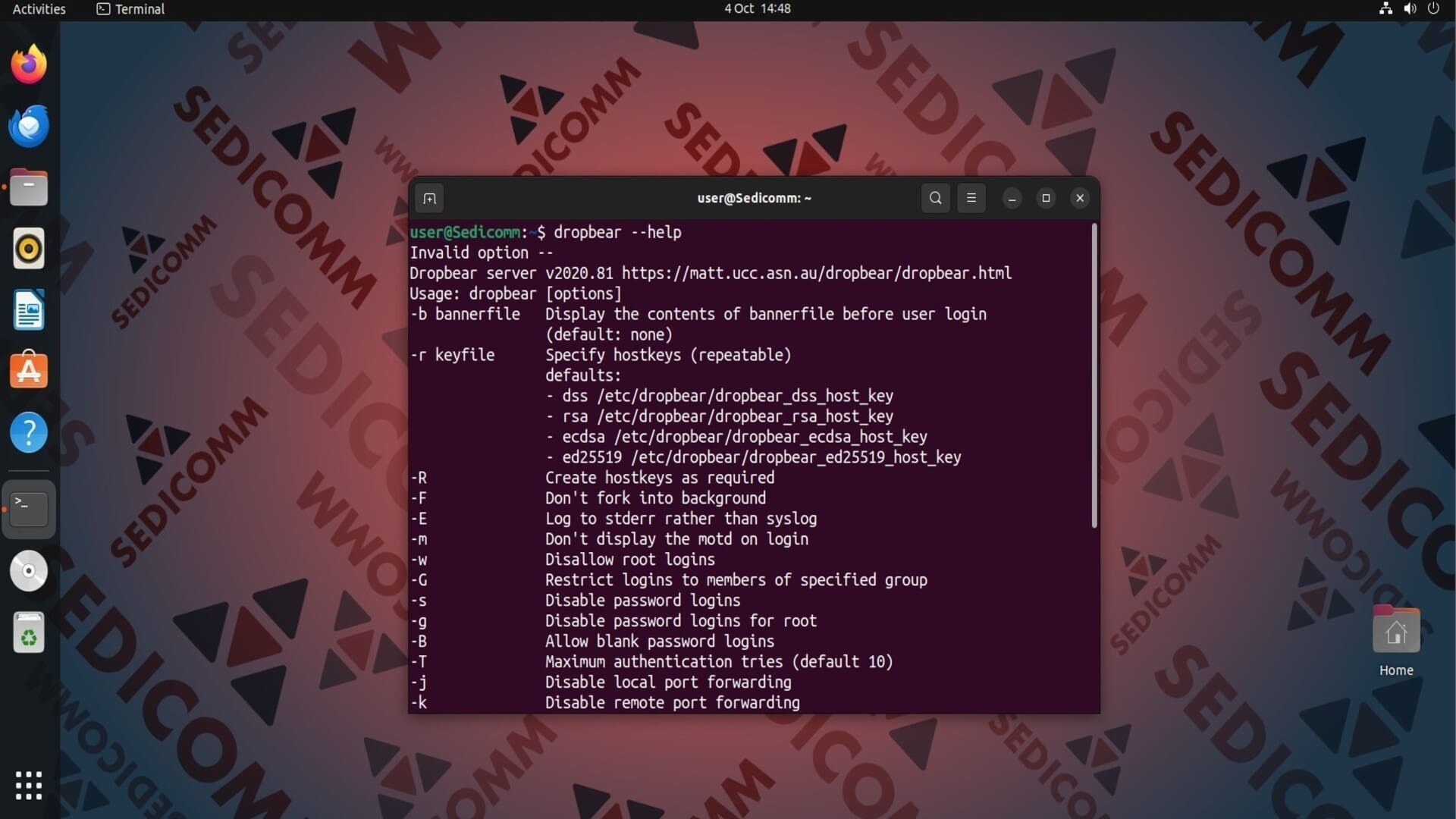Launch Thunderbird mail from the dock
The height and width of the screenshot is (819, 1456).
[x=29, y=126]
